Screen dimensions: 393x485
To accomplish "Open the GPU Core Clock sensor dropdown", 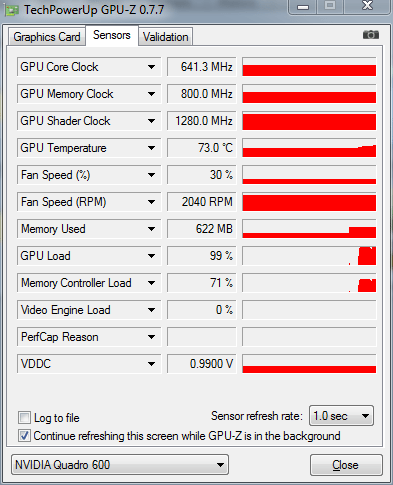I will (x=151, y=67).
